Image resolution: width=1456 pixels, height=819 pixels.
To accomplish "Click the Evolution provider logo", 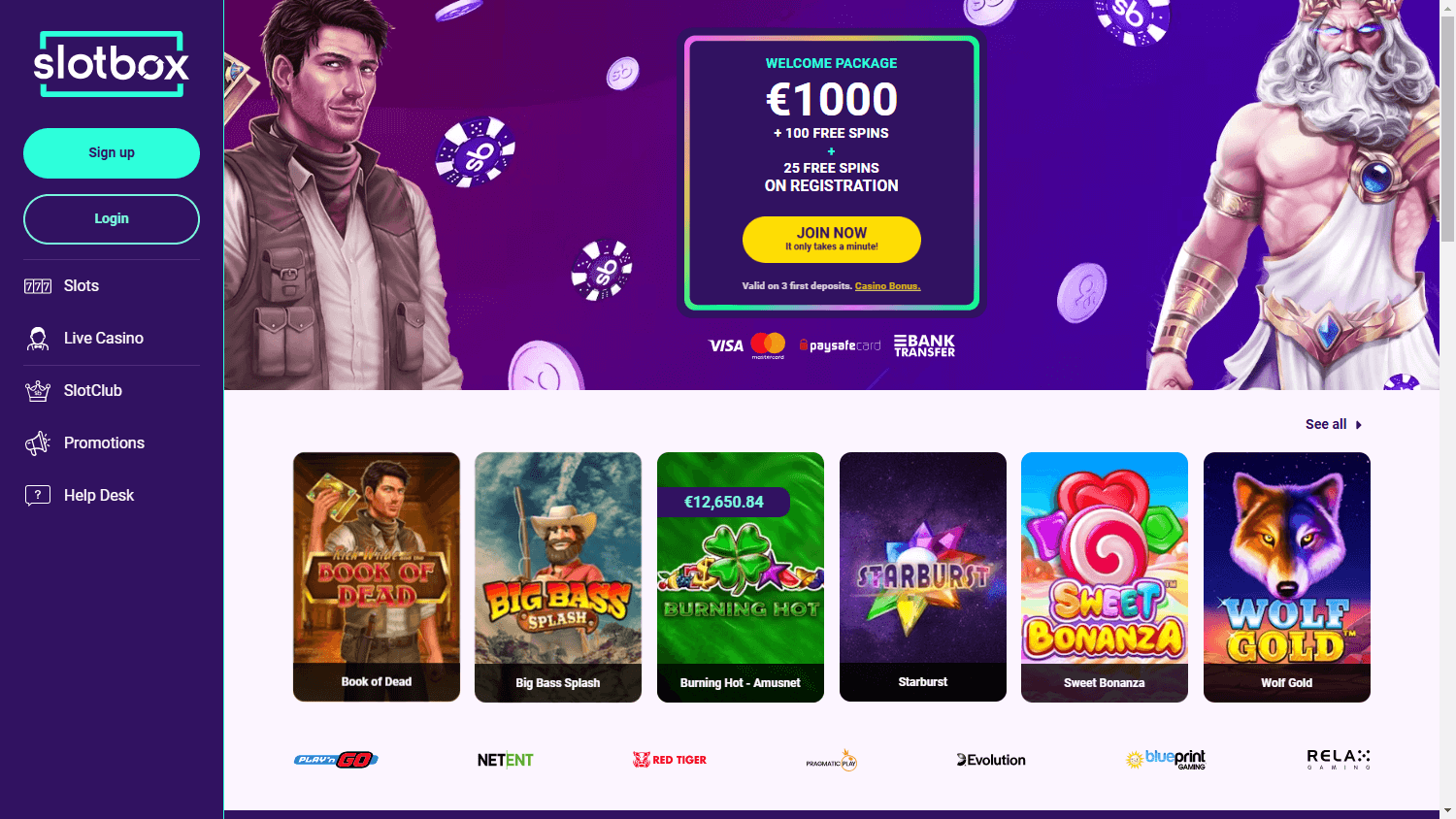I will [991, 760].
